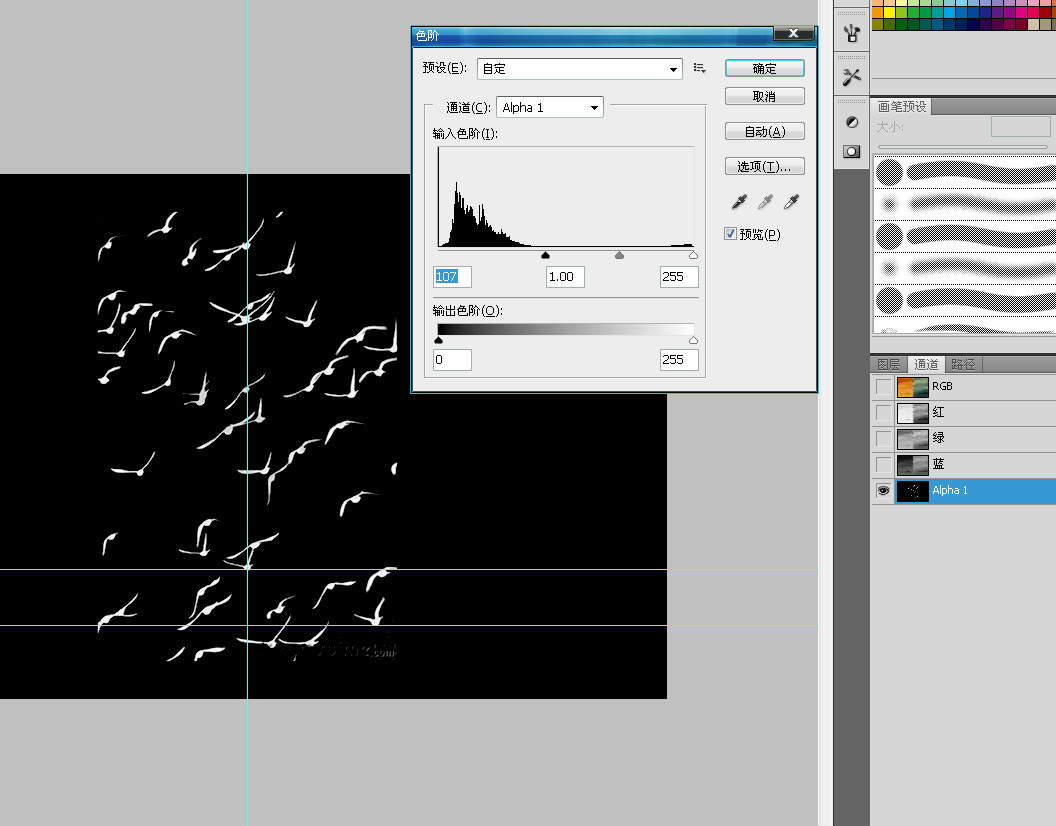Open the Tool Presets wrench and screwdriver icon
1056x826 pixels.
(x=852, y=77)
